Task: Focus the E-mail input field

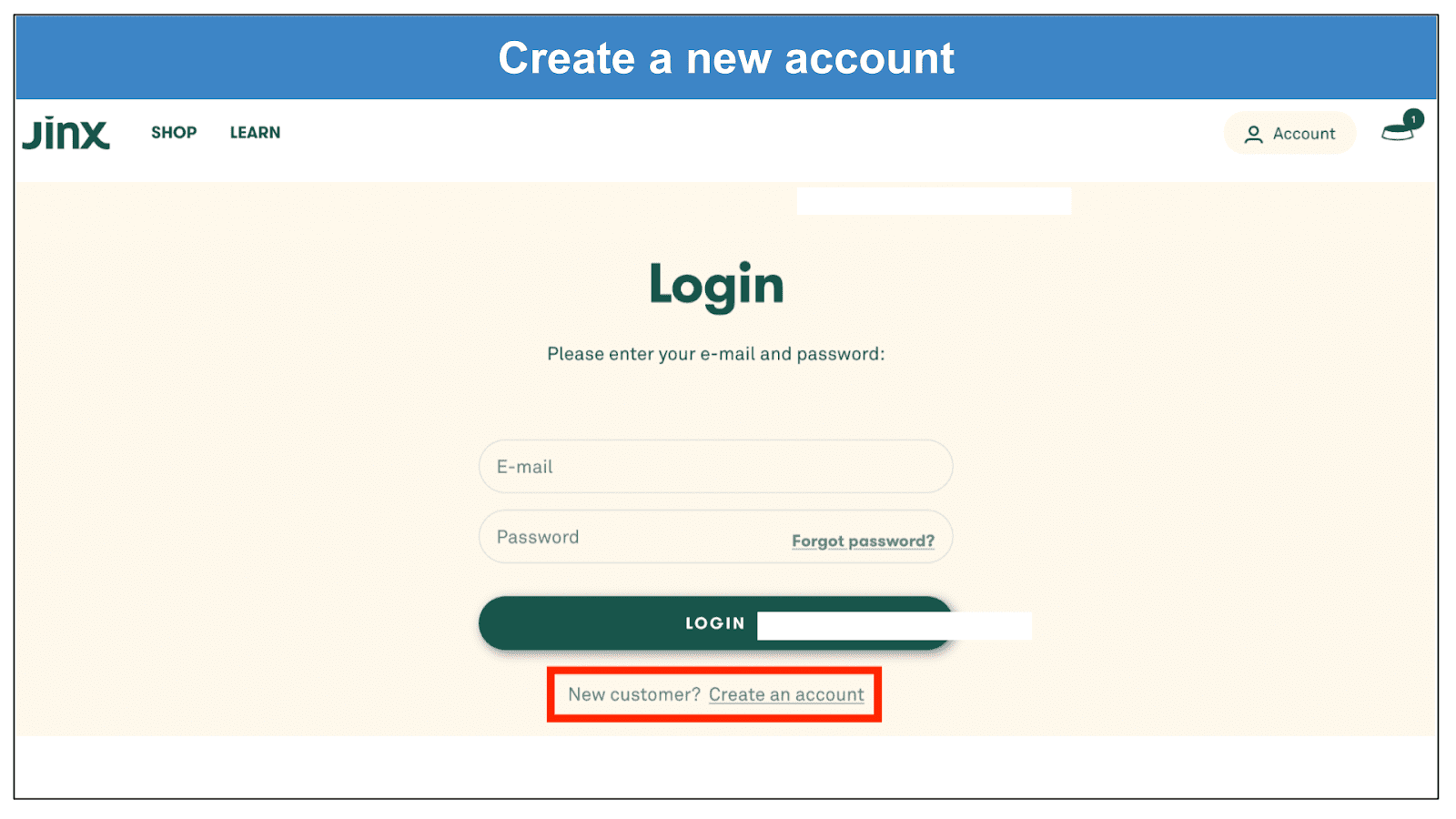Action: pyautogui.click(x=715, y=467)
